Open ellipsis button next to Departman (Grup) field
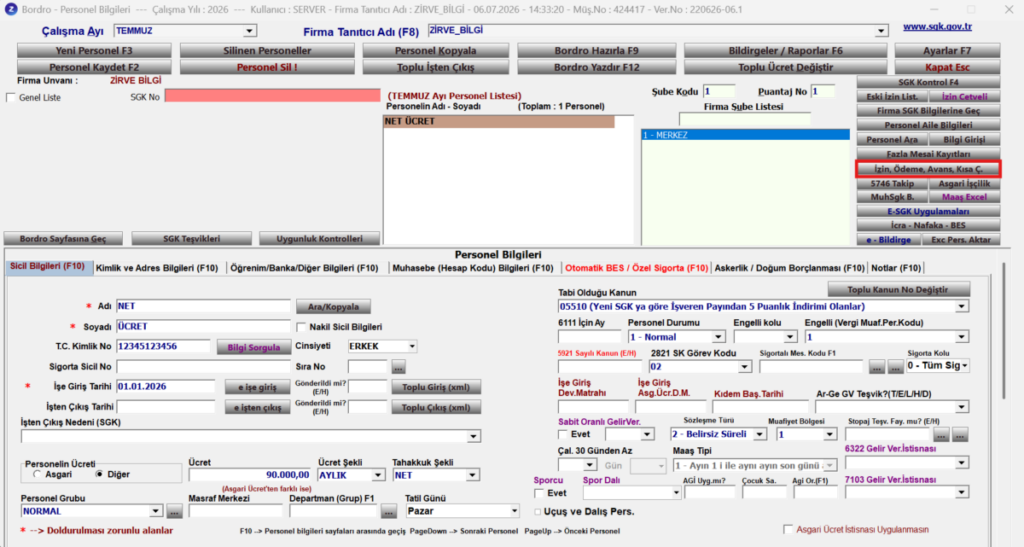The height and width of the screenshot is (547, 1024). point(389,512)
